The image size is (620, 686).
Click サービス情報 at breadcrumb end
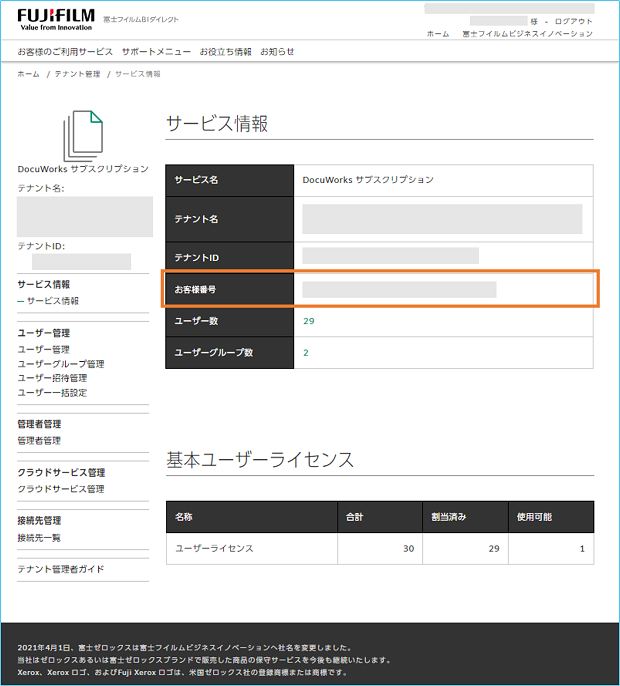[x=137, y=74]
